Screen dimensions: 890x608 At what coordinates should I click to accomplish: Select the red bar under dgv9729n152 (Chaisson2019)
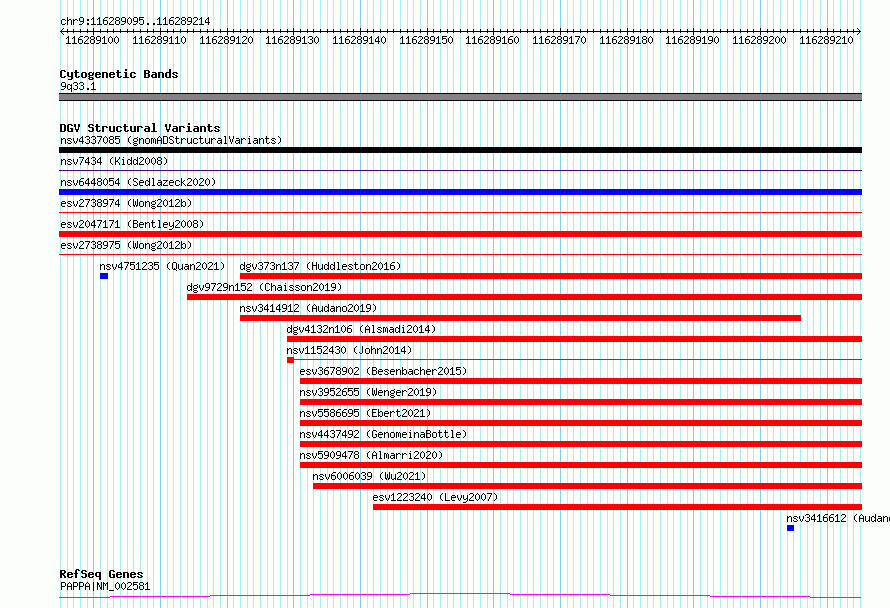coord(524,297)
